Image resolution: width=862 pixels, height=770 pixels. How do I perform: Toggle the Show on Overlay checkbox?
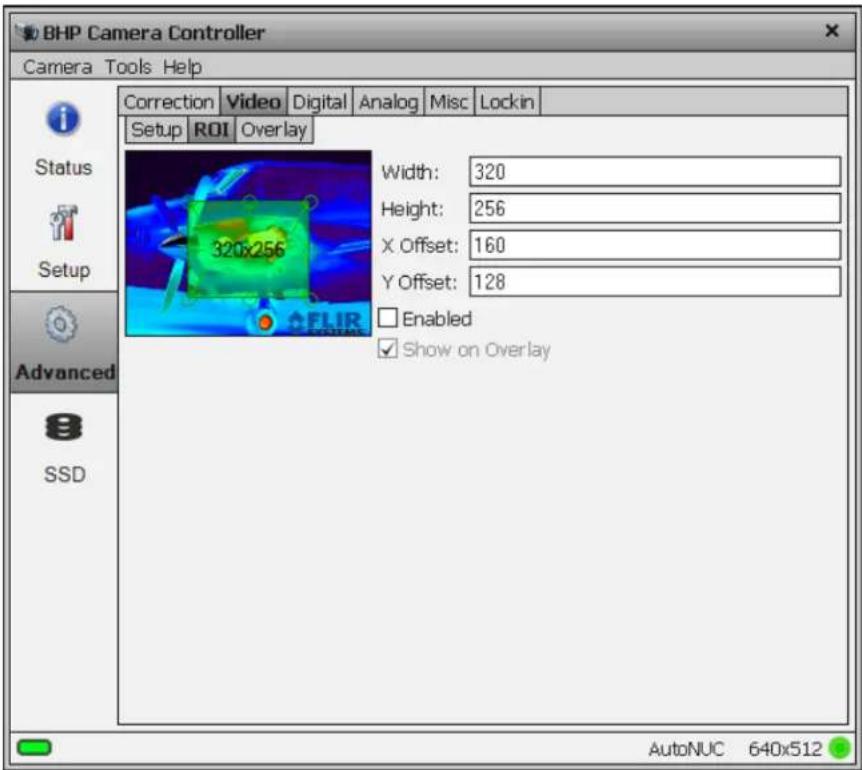(x=388, y=349)
